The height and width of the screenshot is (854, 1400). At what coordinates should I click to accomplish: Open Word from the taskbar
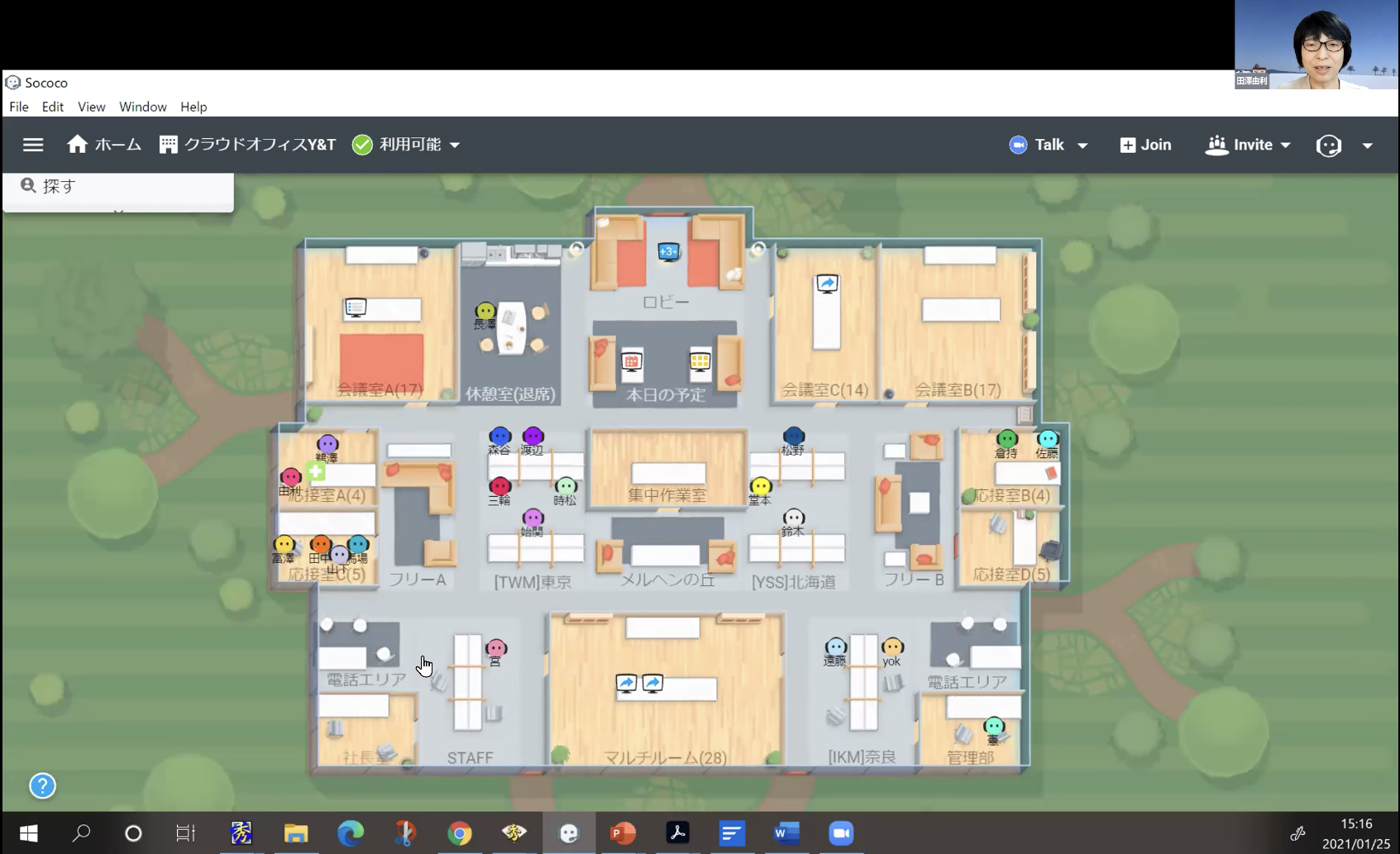click(x=786, y=833)
